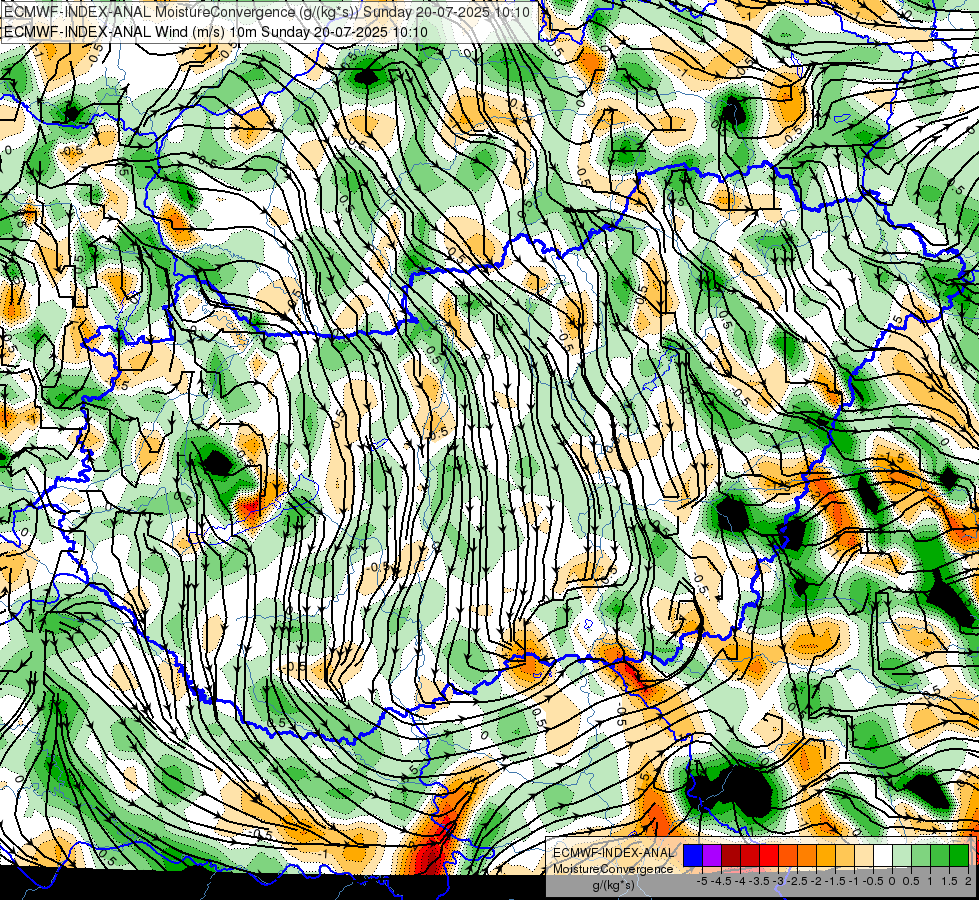Image resolution: width=979 pixels, height=900 pixels.
Task: Click the legend scale value -5
Action: tap(703, 881)
